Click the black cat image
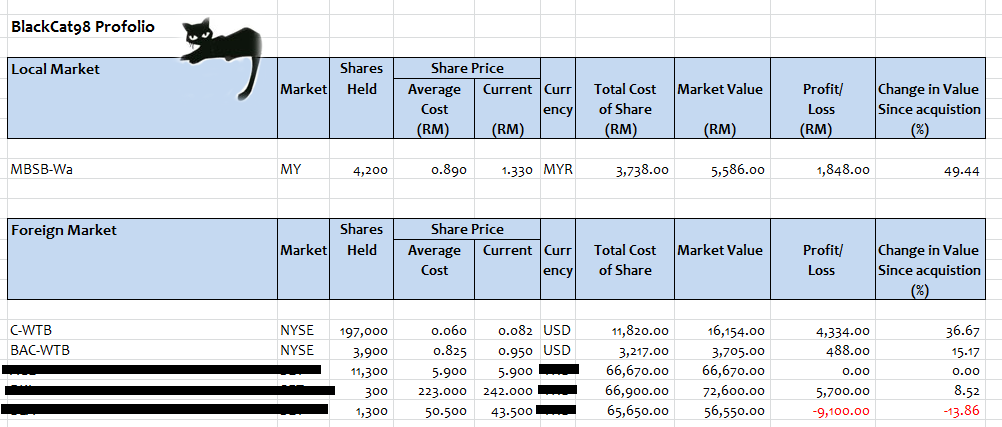The width and height of the screenshot is (1002, 427). pyautogui.click(x=222, y=46)
